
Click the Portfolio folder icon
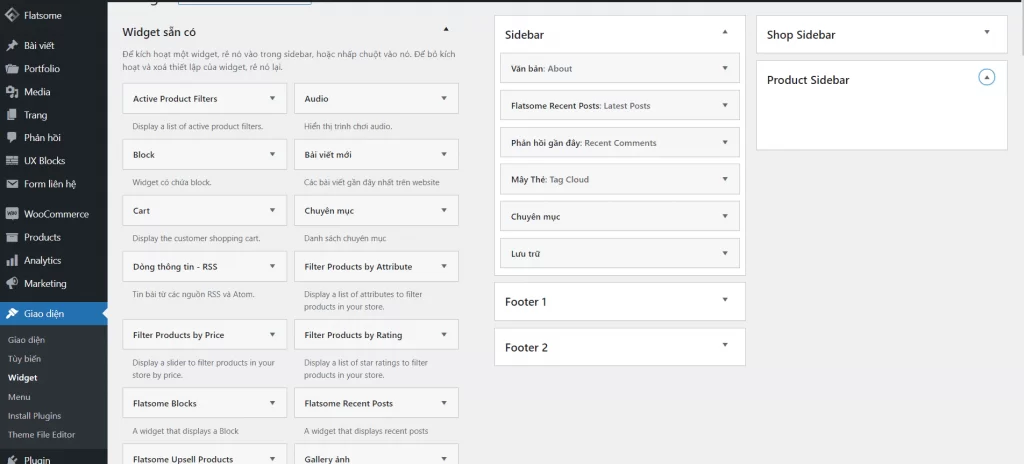(x=11, y=69)
